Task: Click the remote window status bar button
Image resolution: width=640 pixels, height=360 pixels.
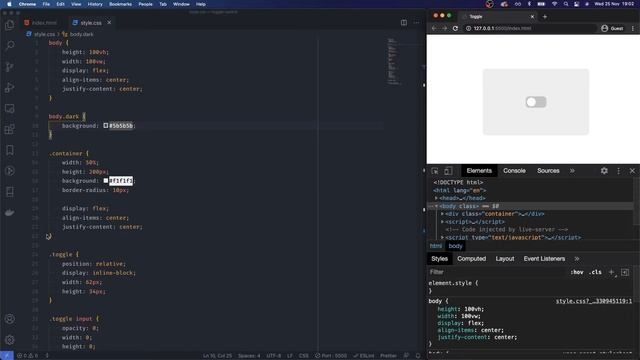Action: [x=7, y=356]
